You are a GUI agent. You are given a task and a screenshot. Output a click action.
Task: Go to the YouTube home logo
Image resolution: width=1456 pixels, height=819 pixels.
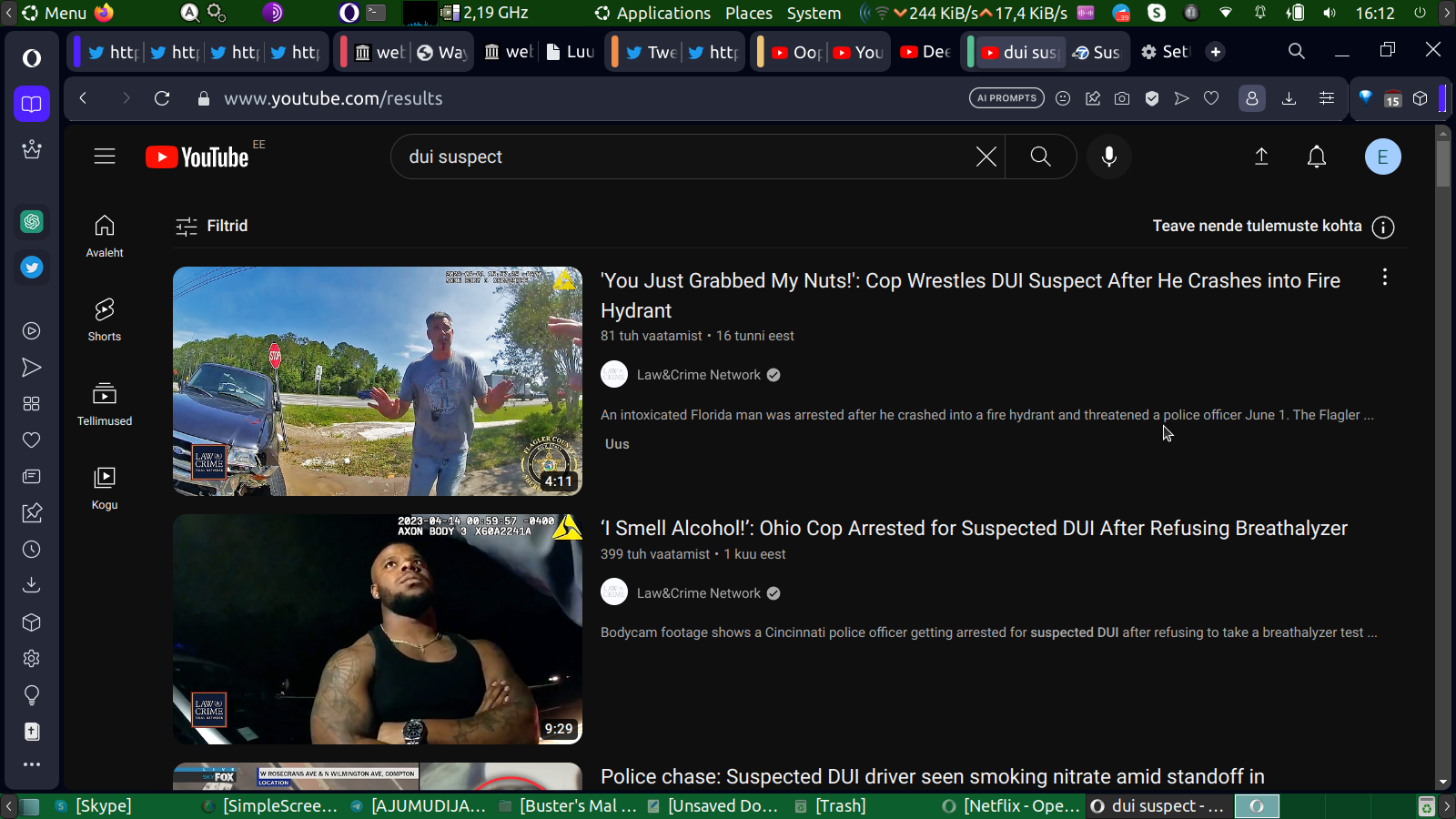(x=197, y=157)
